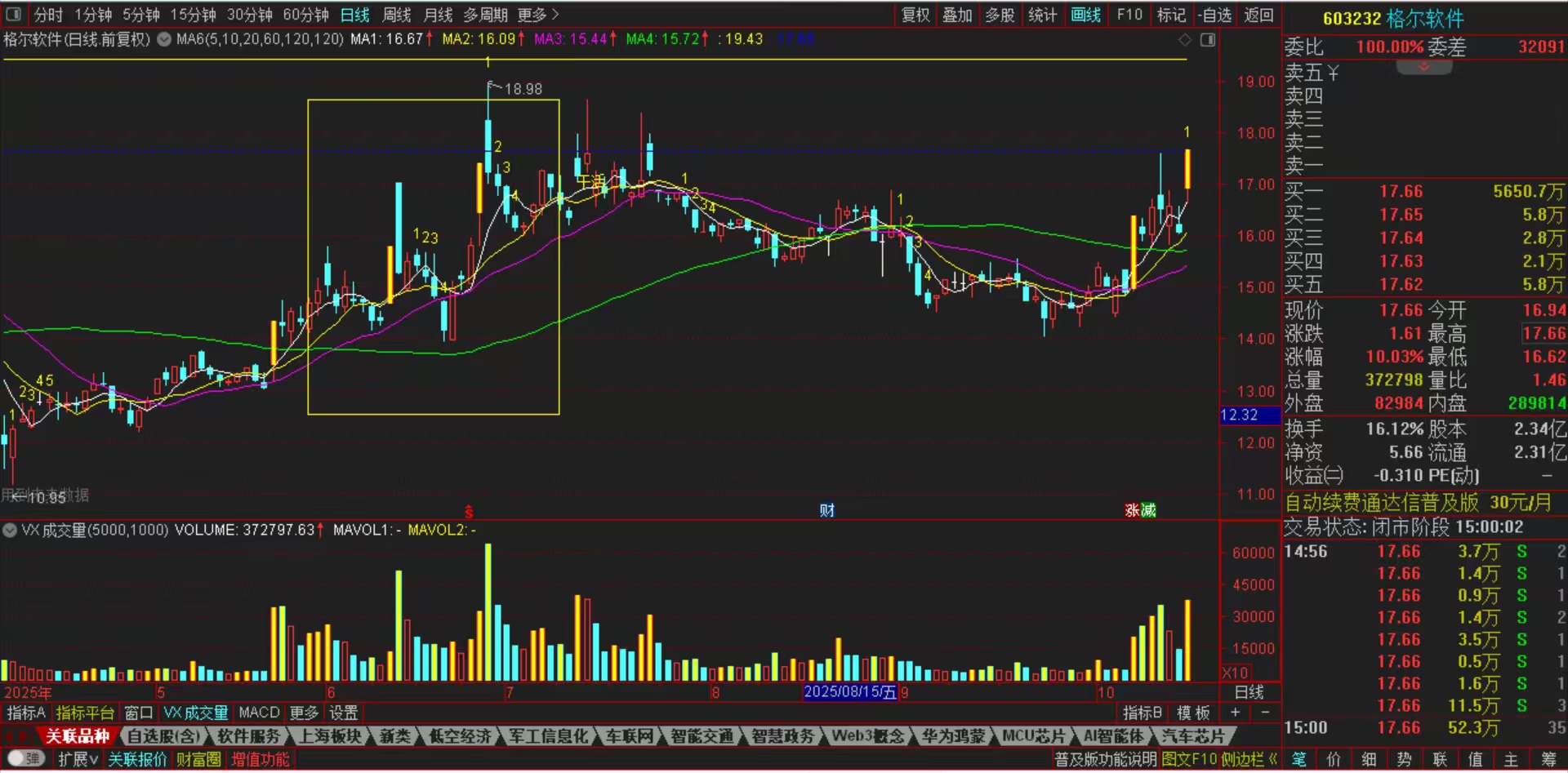Switch to 月线 monthly chart
Image resolution: width=1568 pixels, height=773 pixels.
(x=438, y=15)
